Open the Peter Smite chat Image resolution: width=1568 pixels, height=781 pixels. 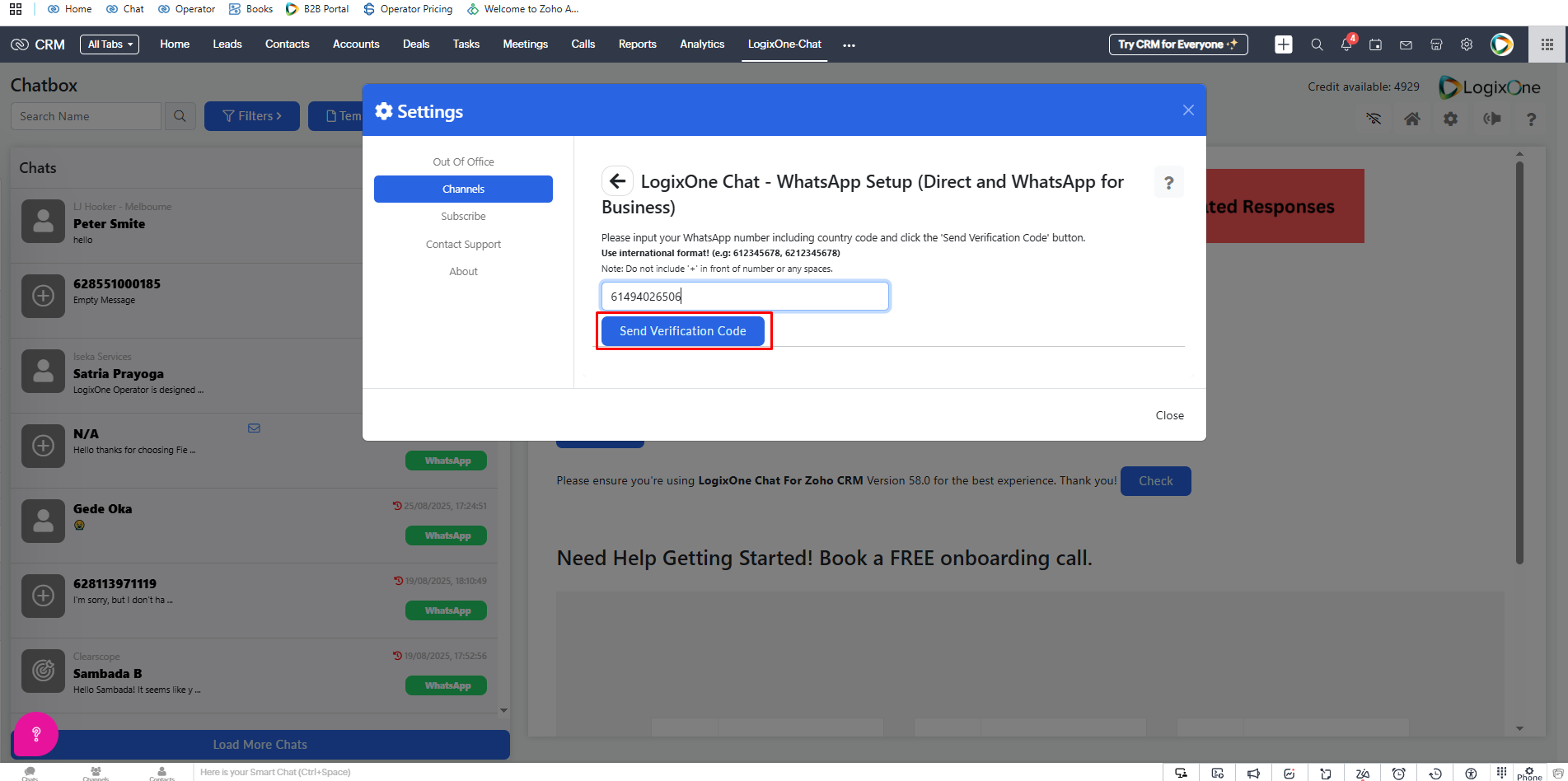(187, 226)
